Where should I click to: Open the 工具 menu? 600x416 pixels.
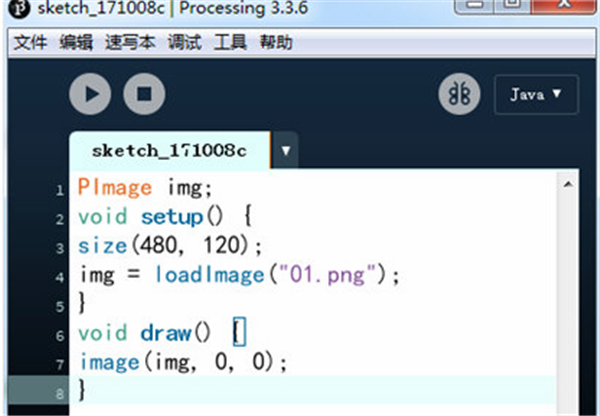click(230, 42)
